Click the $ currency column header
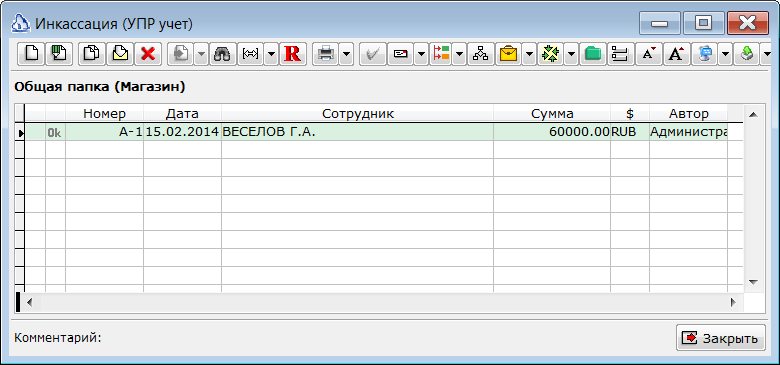The image size is (780, 365). pos(630,113)
